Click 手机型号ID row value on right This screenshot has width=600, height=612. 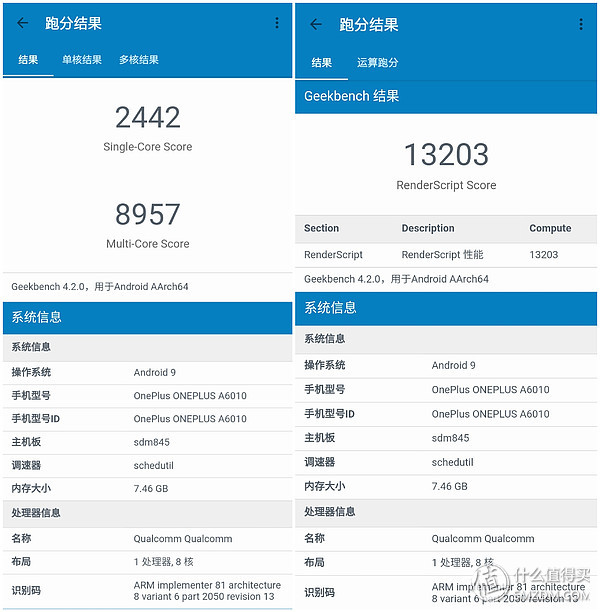[x=490, y=414]
